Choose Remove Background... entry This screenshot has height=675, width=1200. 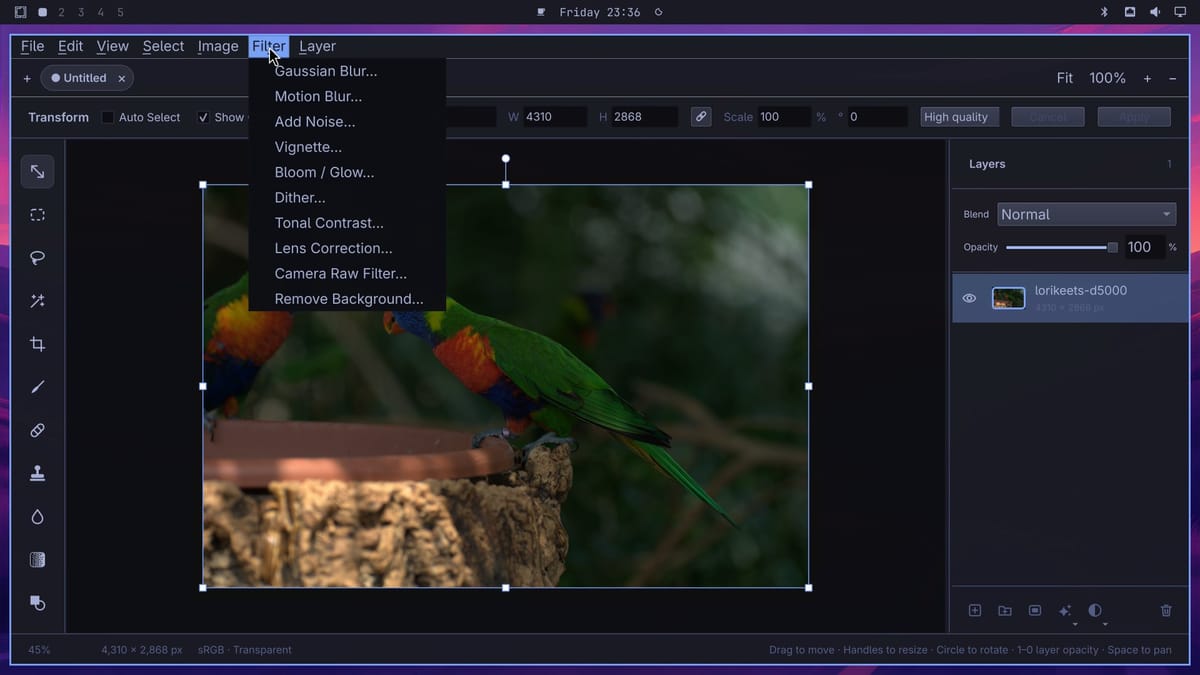pyautogui.click(x=347, y=299)
